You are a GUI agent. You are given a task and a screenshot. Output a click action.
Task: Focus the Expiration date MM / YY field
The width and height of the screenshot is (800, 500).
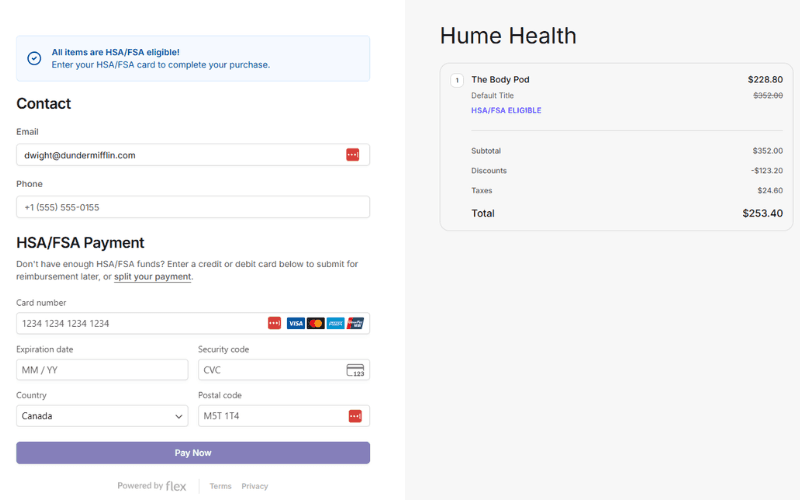[x=102, y=370]
